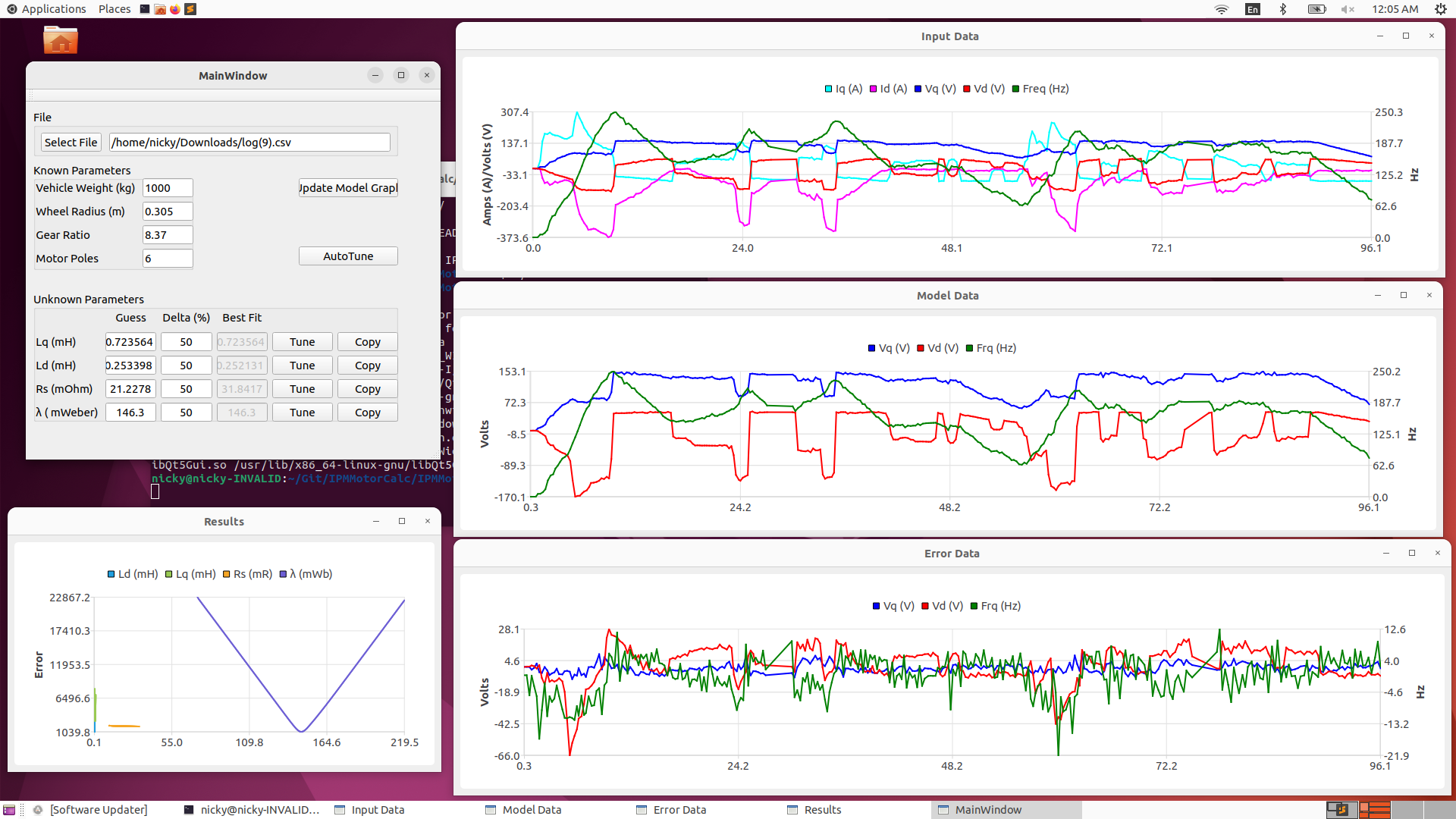This screenshot has width=1456, height=819.
Task: Open the power and settings gear menu
Action: coord(1440,9)
